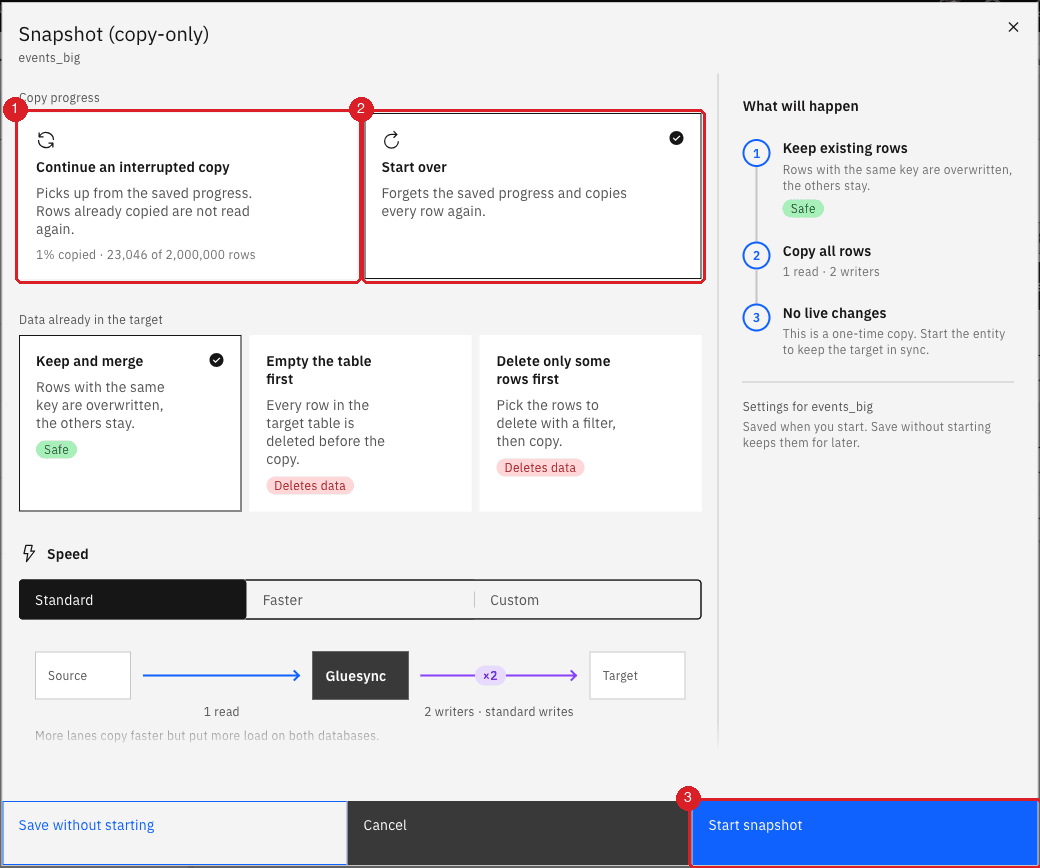Cancel the snapshot dialog
This screenshot has height=868, width=1040.
point(519,833)
